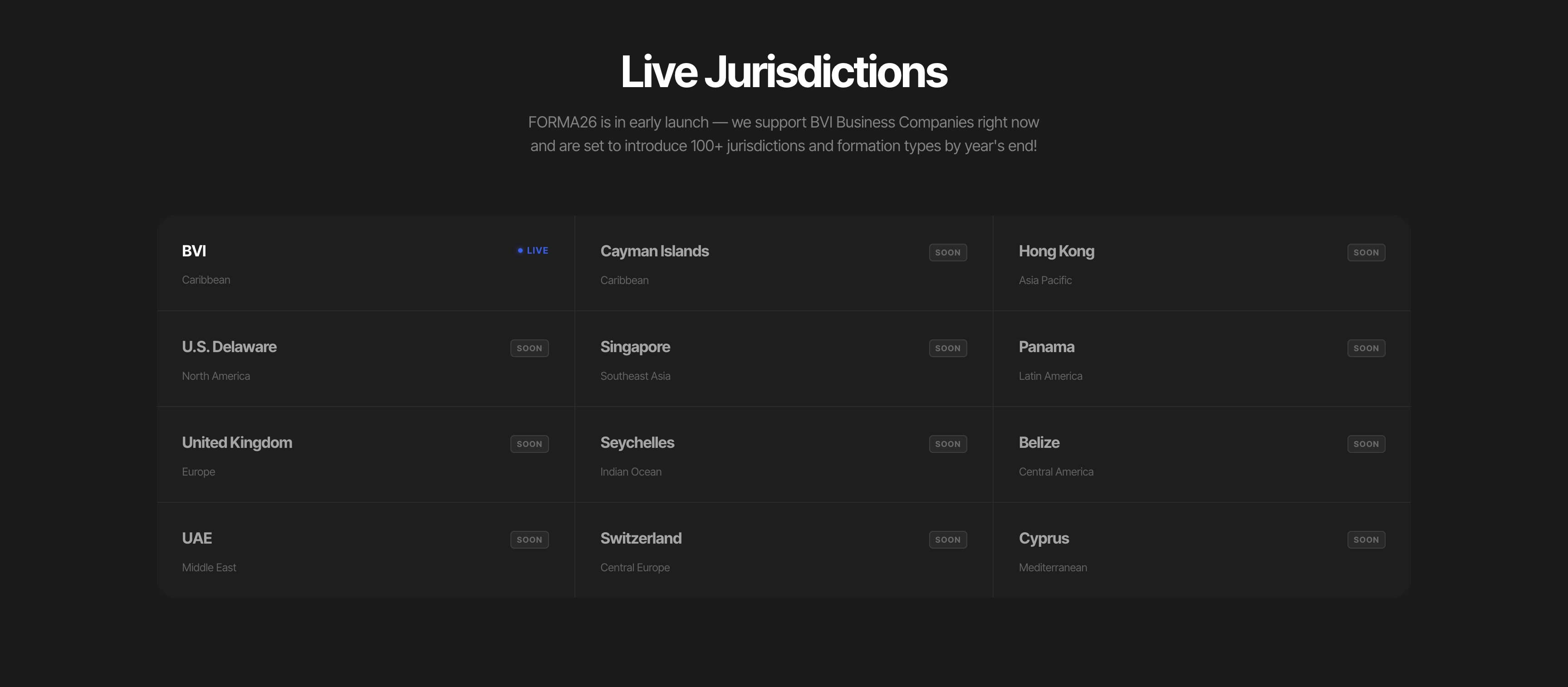The height and width of the screenshot is (687, 1568).
Task: Open the Cyprus jurisdiction entry
Action: [x=1202, y=550]
